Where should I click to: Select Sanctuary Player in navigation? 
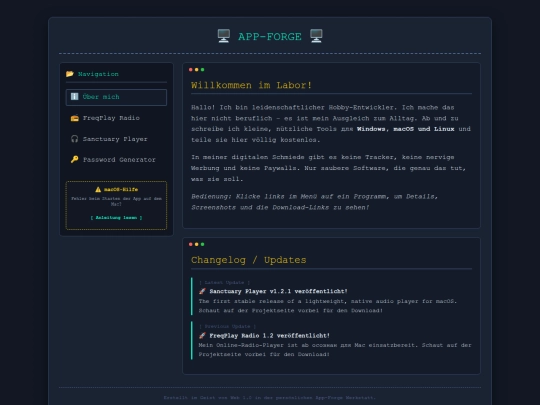point(116,139)
